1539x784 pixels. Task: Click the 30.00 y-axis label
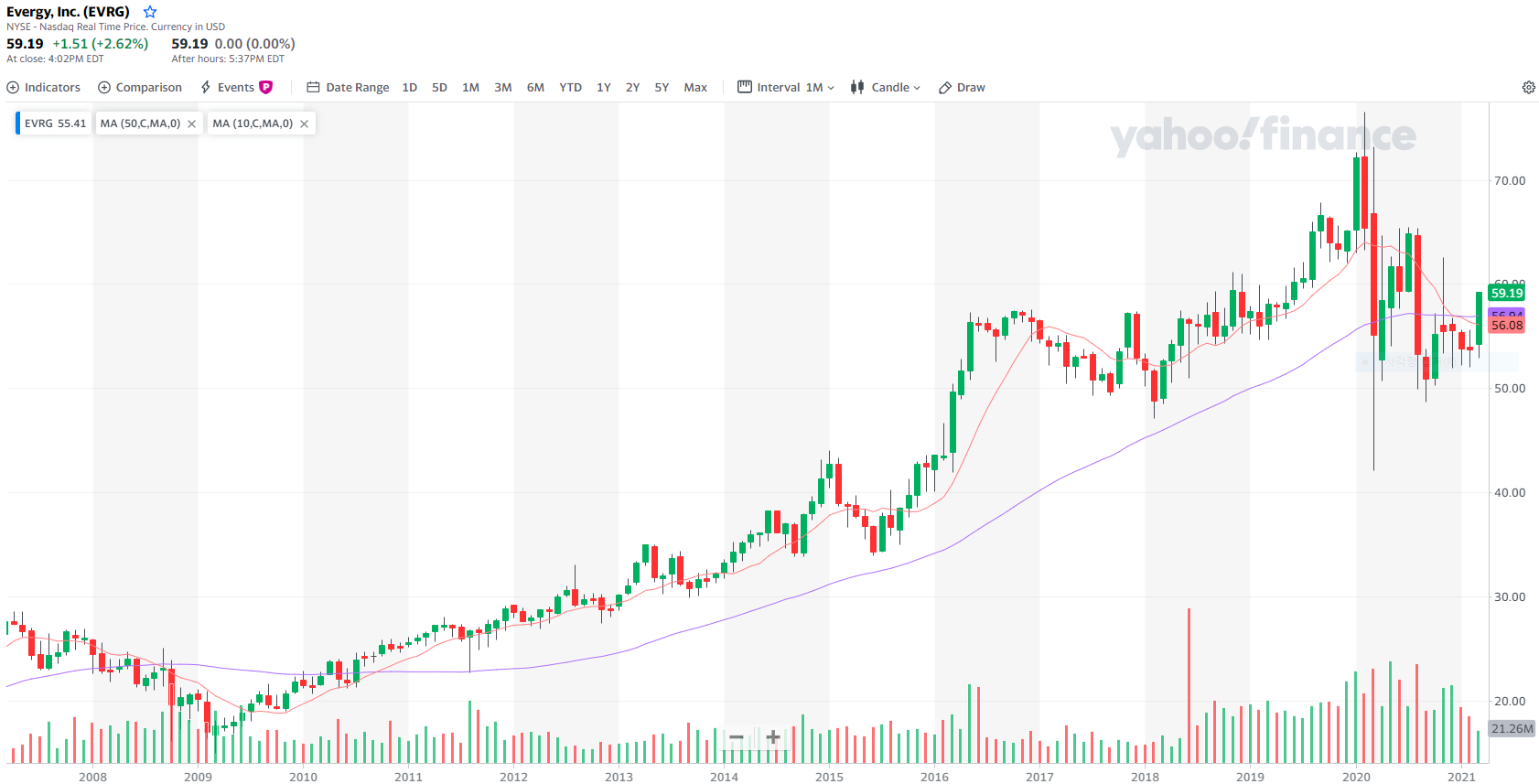coord(1510,596)
